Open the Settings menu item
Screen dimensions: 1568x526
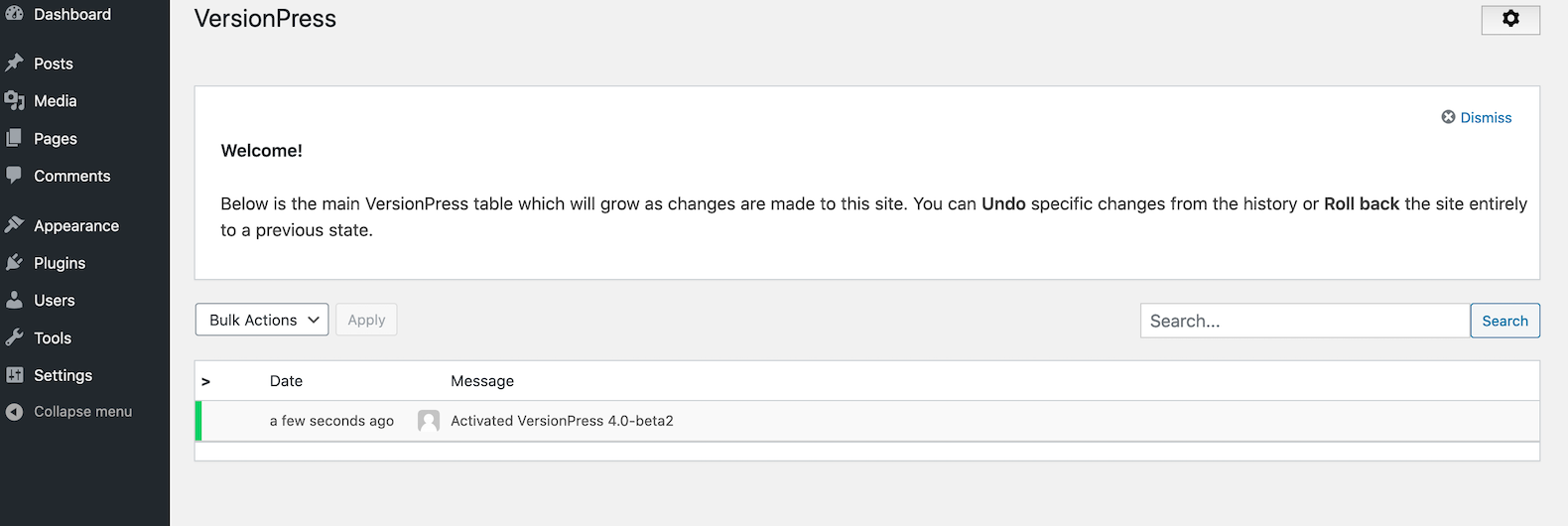63,375
